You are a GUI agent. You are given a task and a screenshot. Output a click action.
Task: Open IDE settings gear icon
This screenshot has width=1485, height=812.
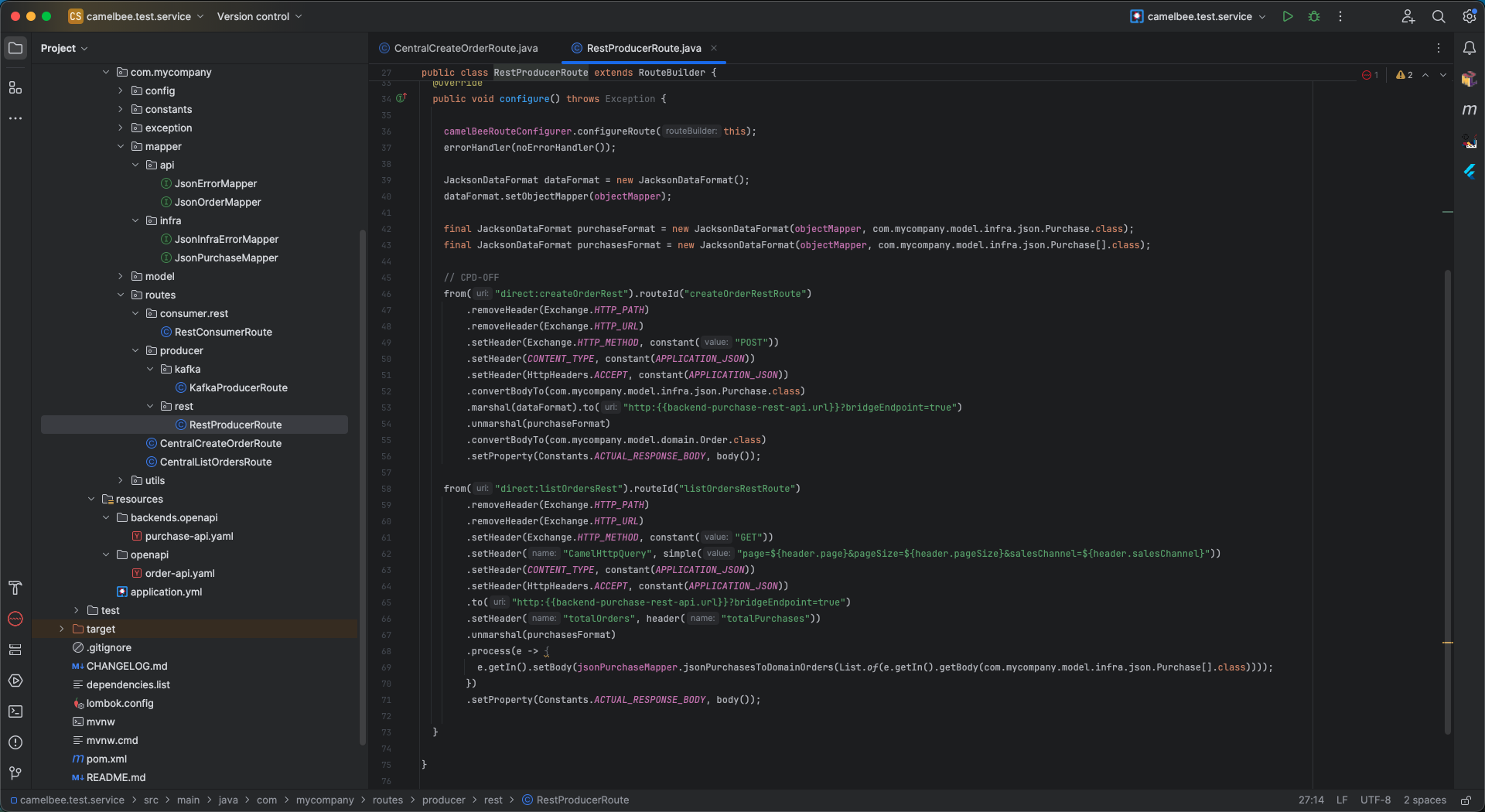[1469, 16]
